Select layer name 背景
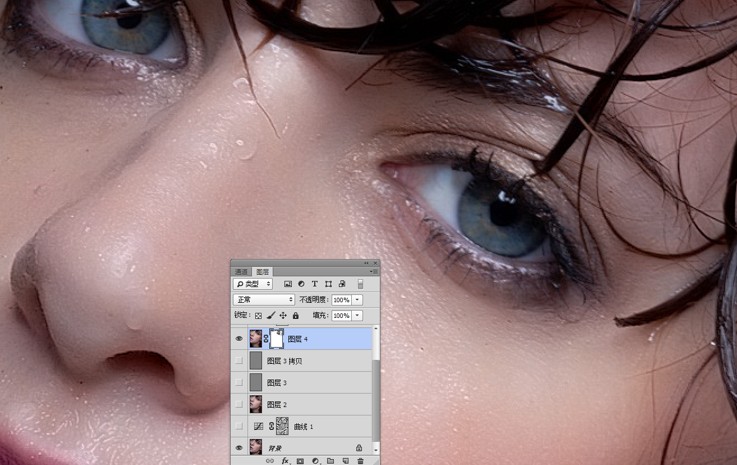Screen dimensions: 737x465 pos(274,448)
